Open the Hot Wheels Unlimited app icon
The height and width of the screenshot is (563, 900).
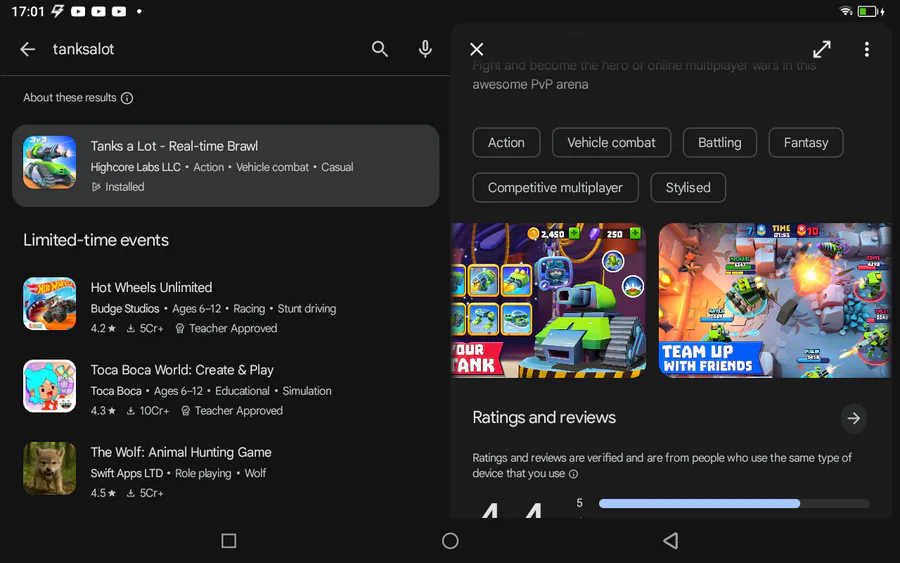(x=49, y=304)
